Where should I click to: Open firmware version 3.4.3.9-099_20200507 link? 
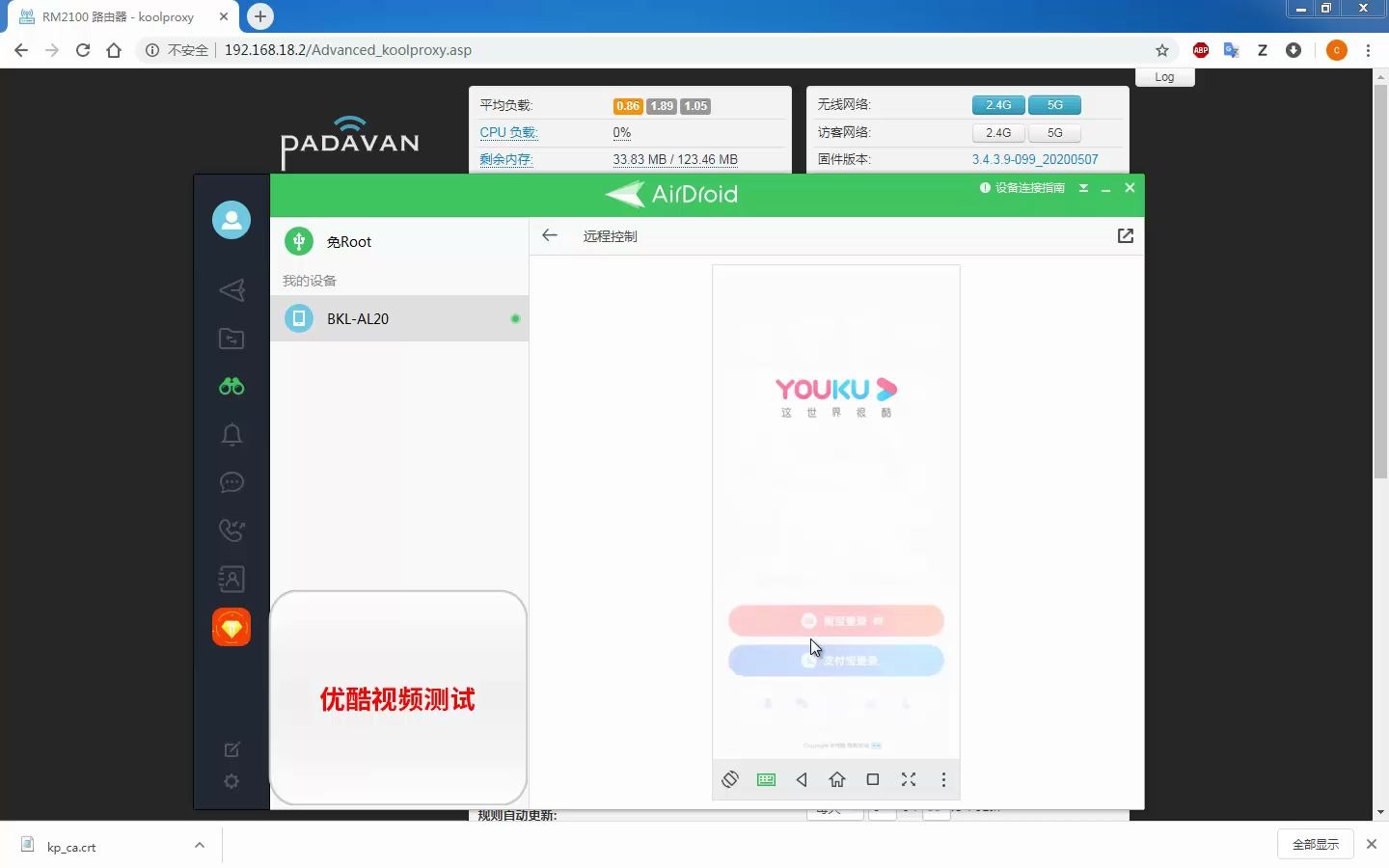pyautogui.click(x=1035, y=159)
